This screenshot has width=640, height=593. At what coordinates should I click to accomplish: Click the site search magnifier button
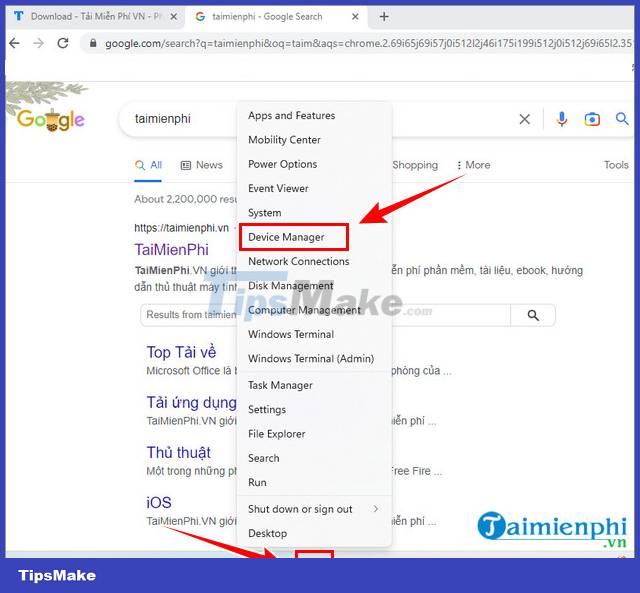pos(533,315)
